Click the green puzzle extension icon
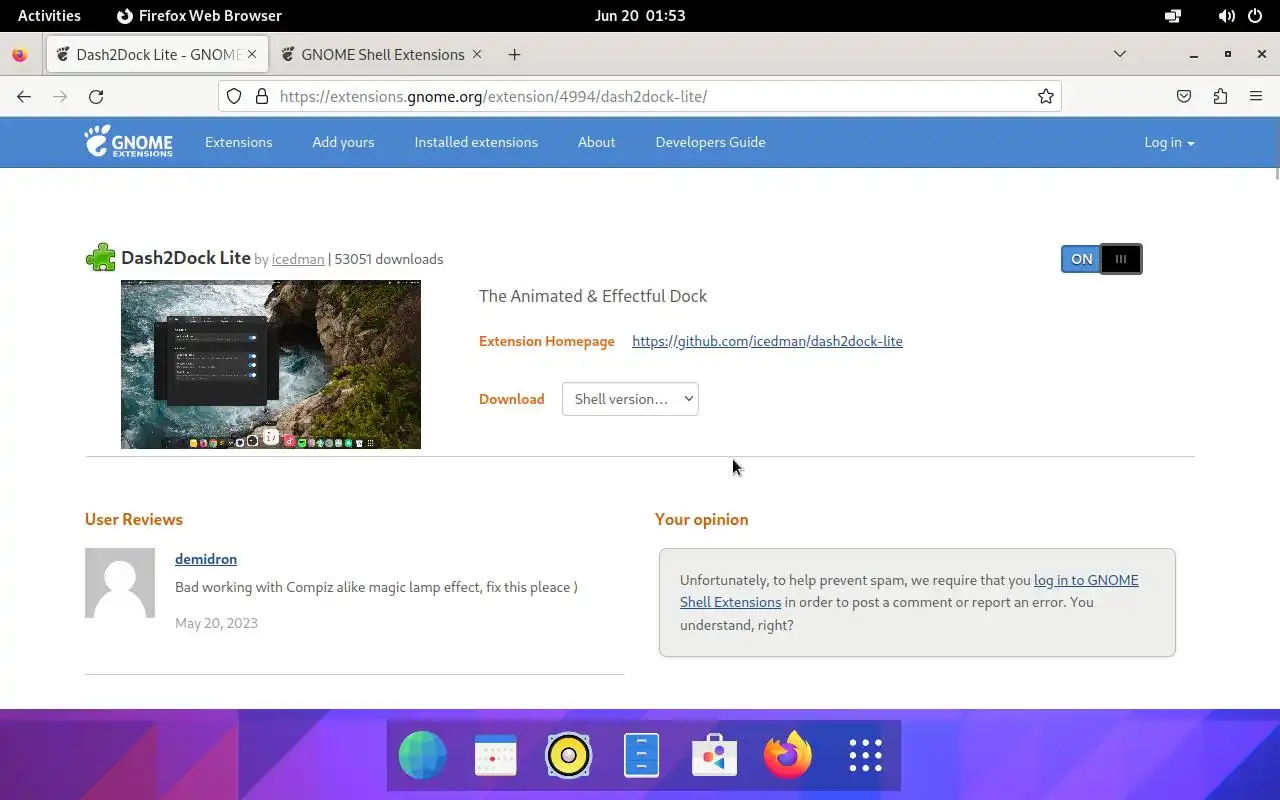Viewport: 1280px width, 800px height. click(x=100, y=258)
